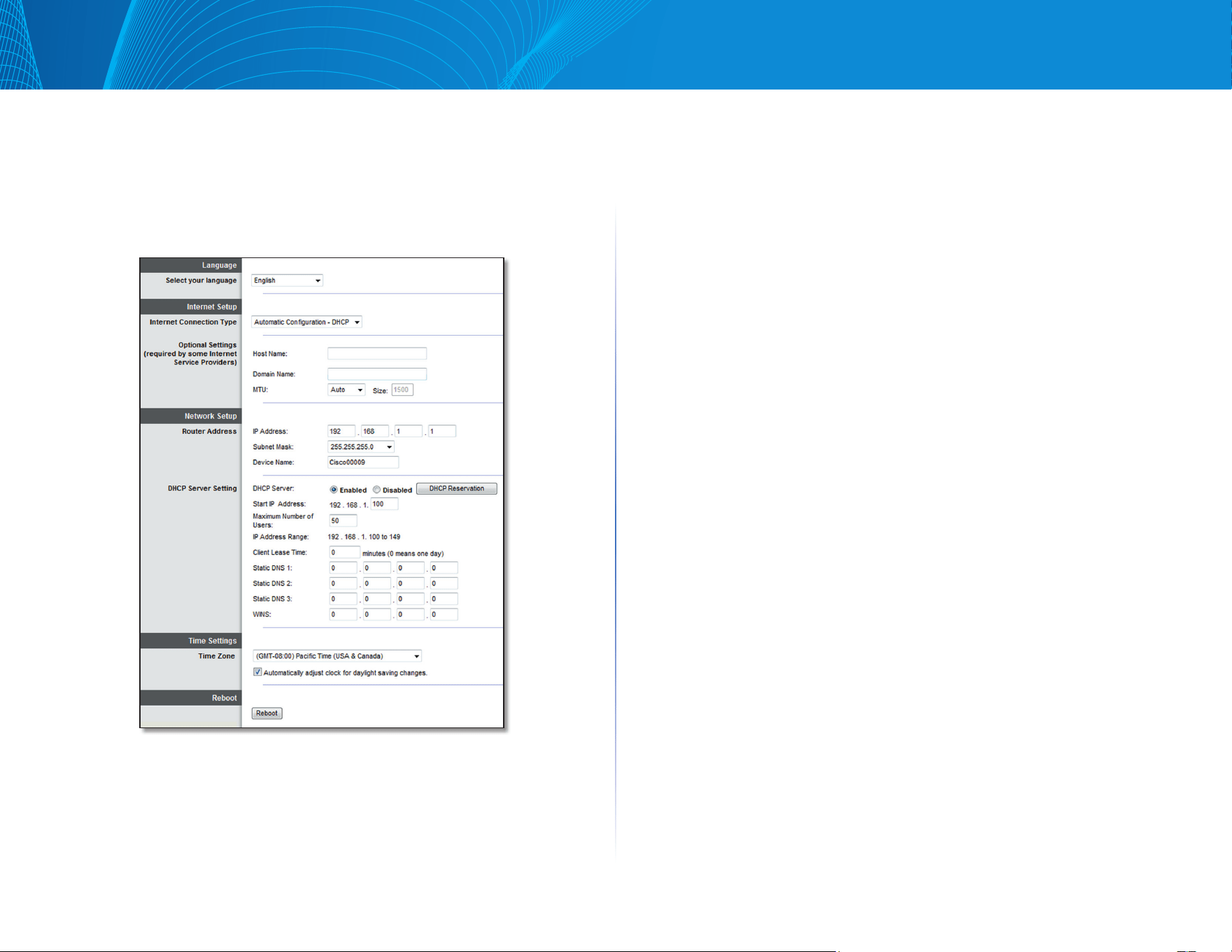
Task: Click the Start IP Address field 100
Action: pyautogui.click(x=384, y=504)
